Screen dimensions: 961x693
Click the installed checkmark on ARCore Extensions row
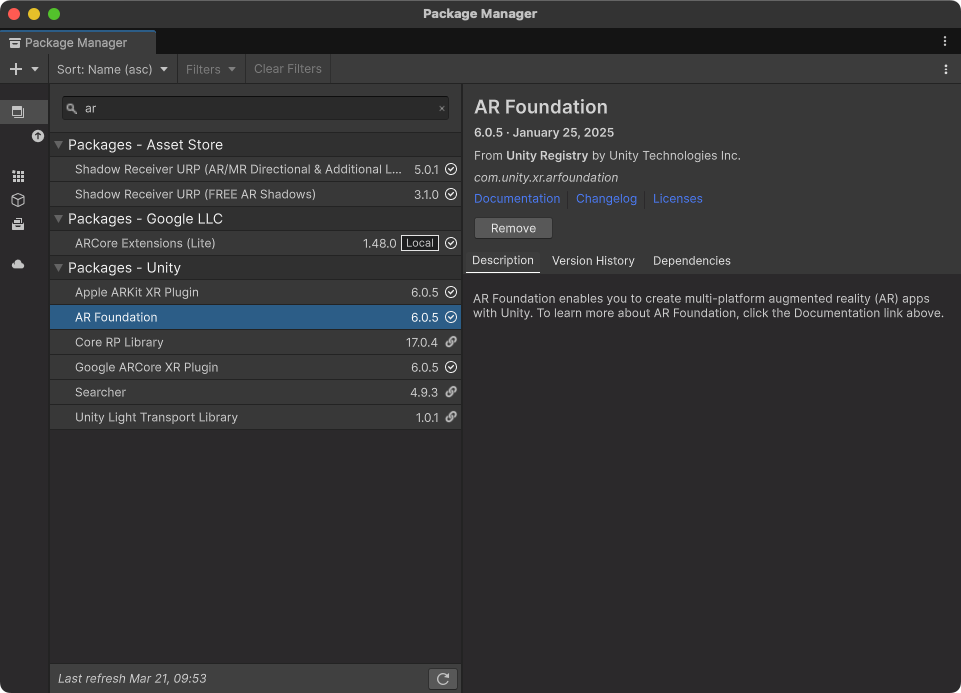coord(451,243)
